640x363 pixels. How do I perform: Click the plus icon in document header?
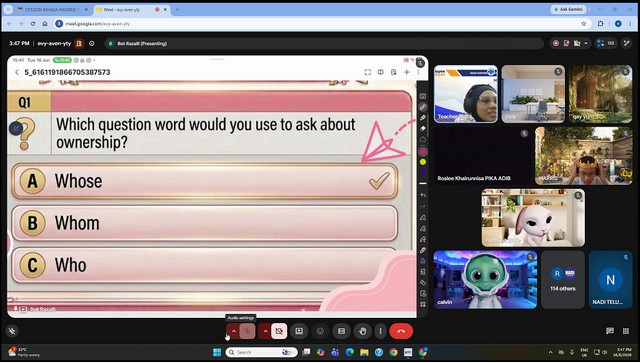pos(407,72)
